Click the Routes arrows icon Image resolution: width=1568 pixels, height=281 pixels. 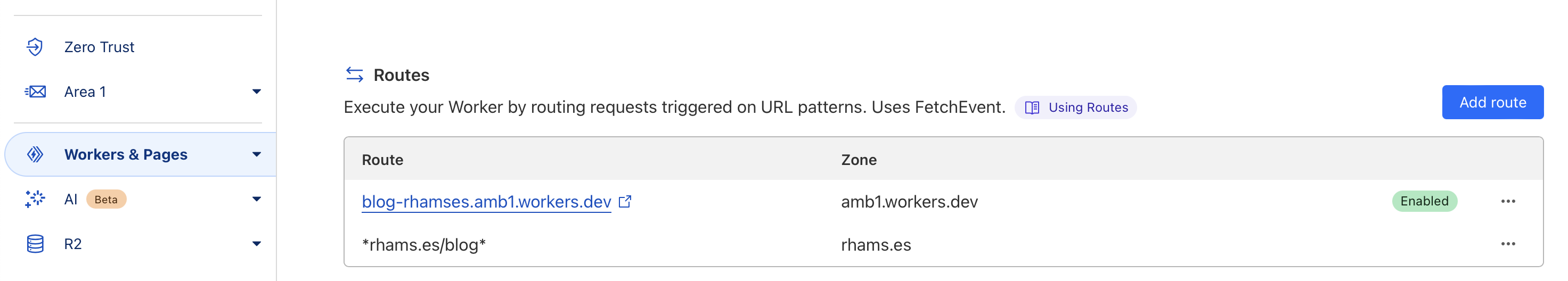(x=354, y=75)
